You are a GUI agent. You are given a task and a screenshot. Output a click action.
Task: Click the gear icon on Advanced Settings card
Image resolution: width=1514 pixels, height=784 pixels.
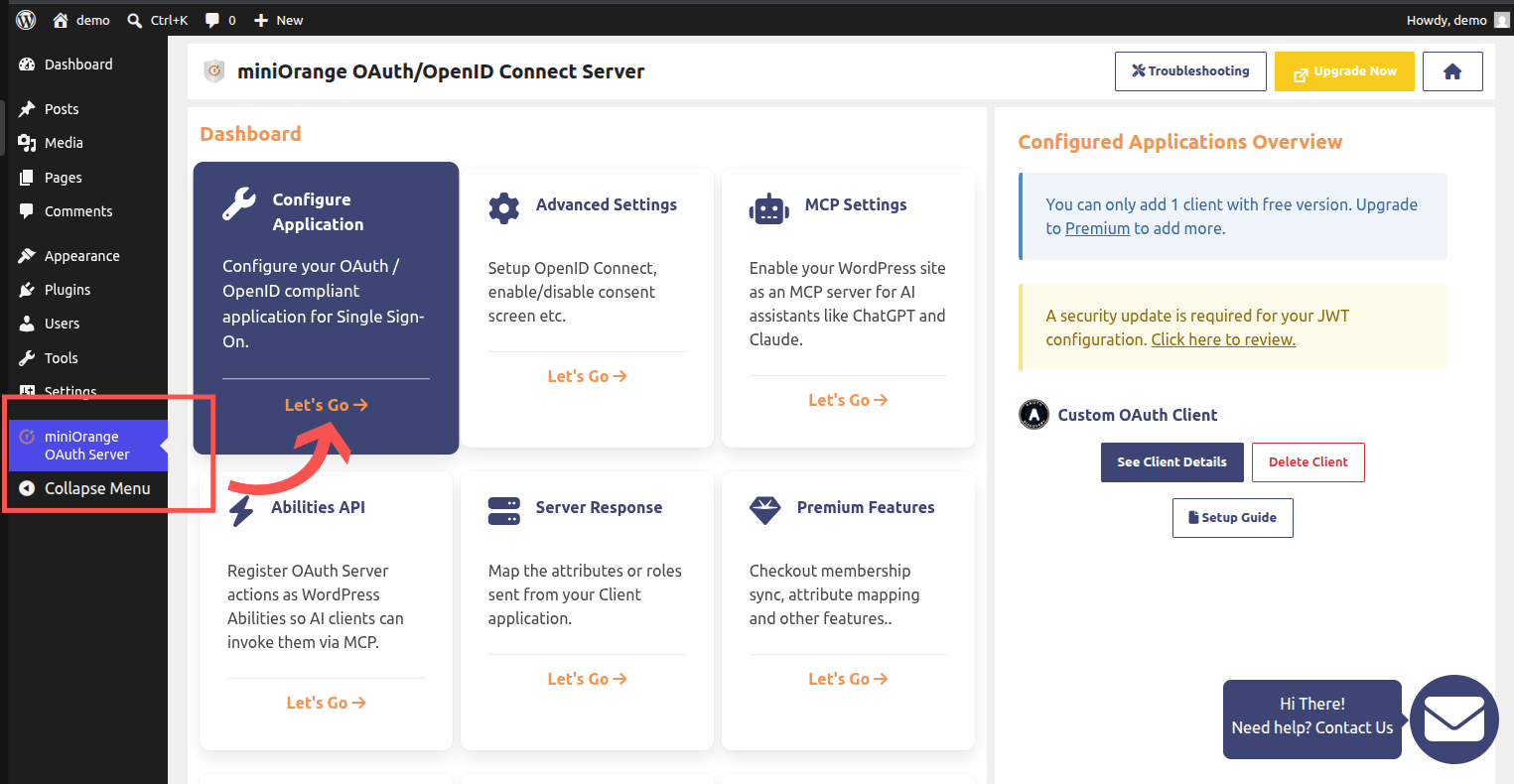[504, 208]
